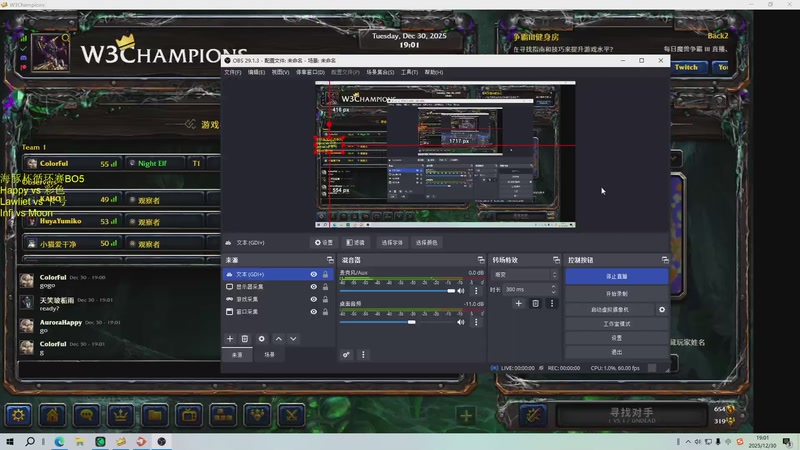Open OBS 编辑(E) menu
Image resolution: width=800 pixels, height=450 pixels.
pyautogui.click(x=256, y=72)
